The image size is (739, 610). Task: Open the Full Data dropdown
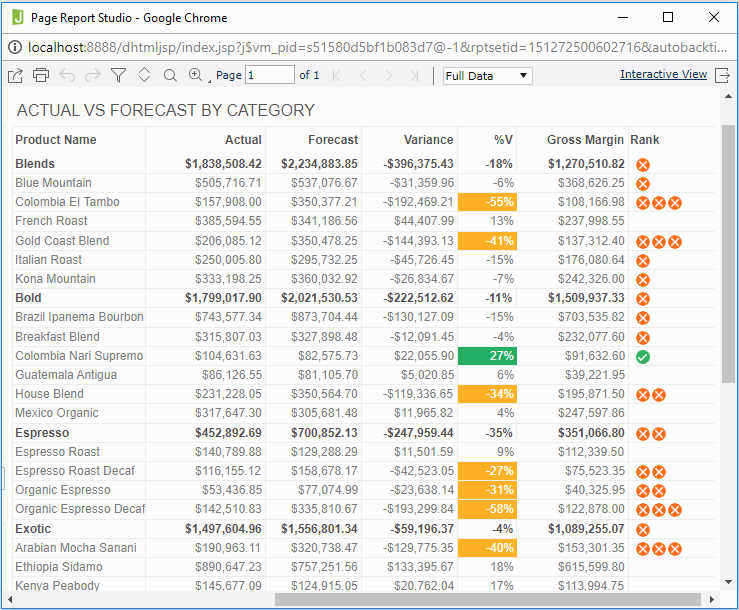coord(487,76)
